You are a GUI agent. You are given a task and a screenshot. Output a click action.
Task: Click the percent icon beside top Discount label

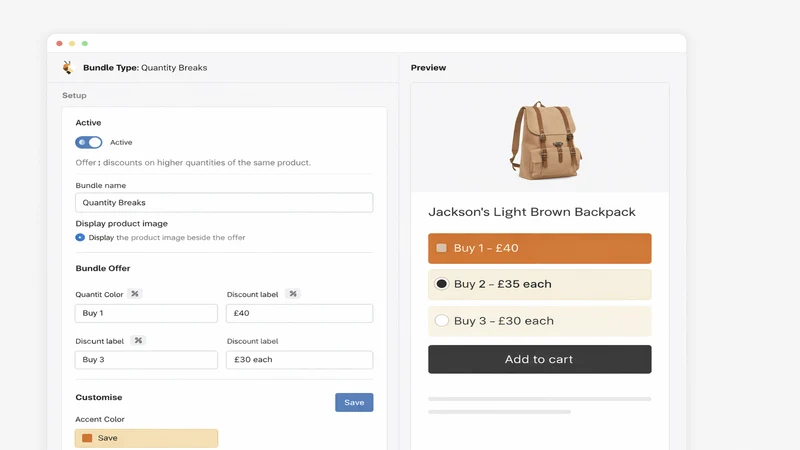[x=293, y=294]
